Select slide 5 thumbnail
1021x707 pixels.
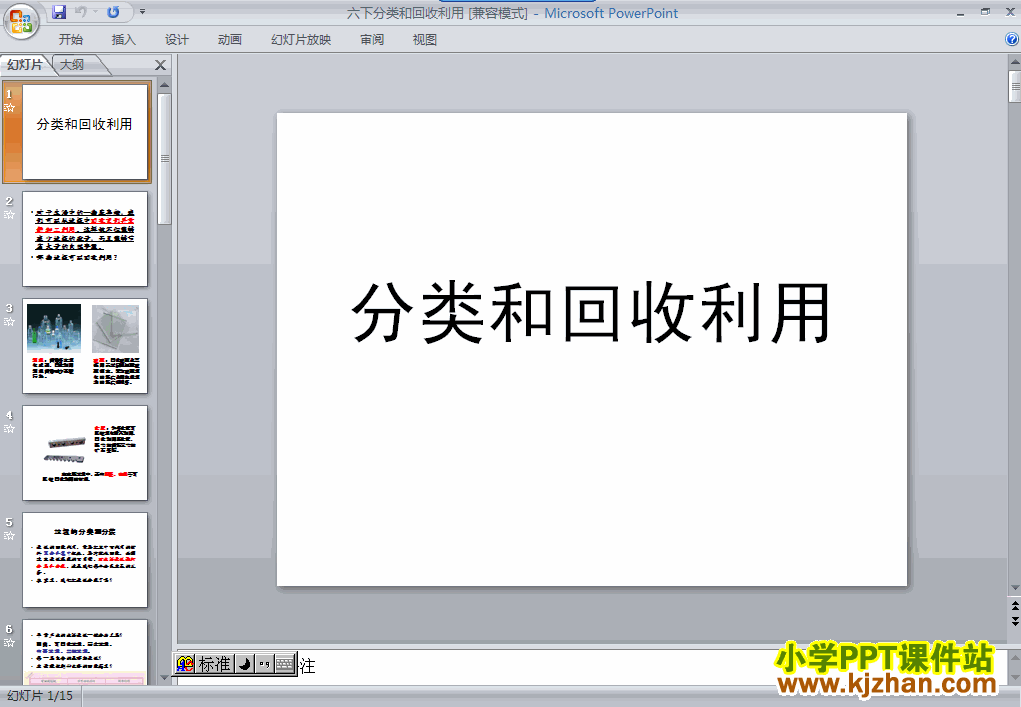tap(85, 560)
